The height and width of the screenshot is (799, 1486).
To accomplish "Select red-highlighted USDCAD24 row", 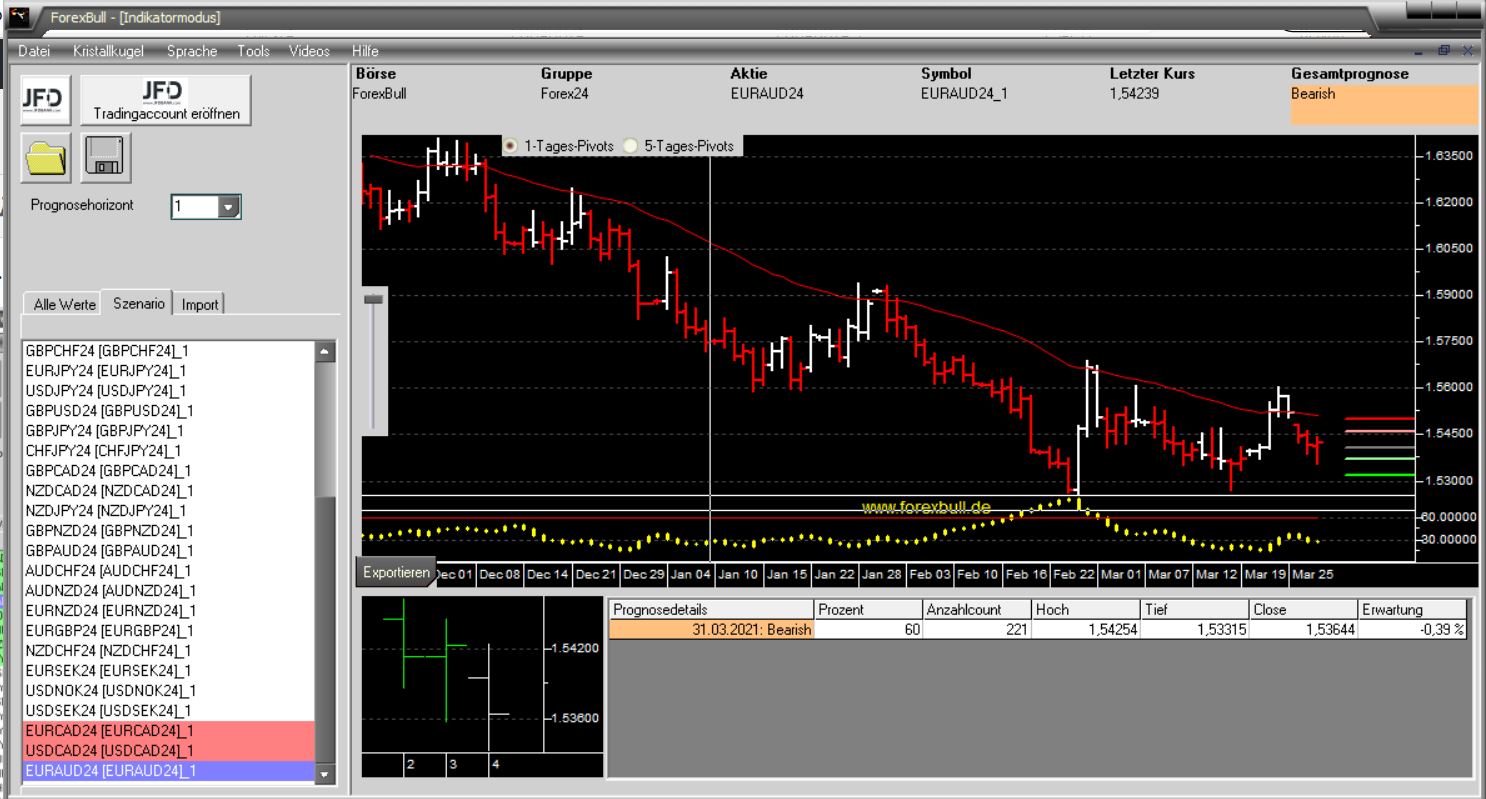I will pyautogui.click(x=167, y=751).
